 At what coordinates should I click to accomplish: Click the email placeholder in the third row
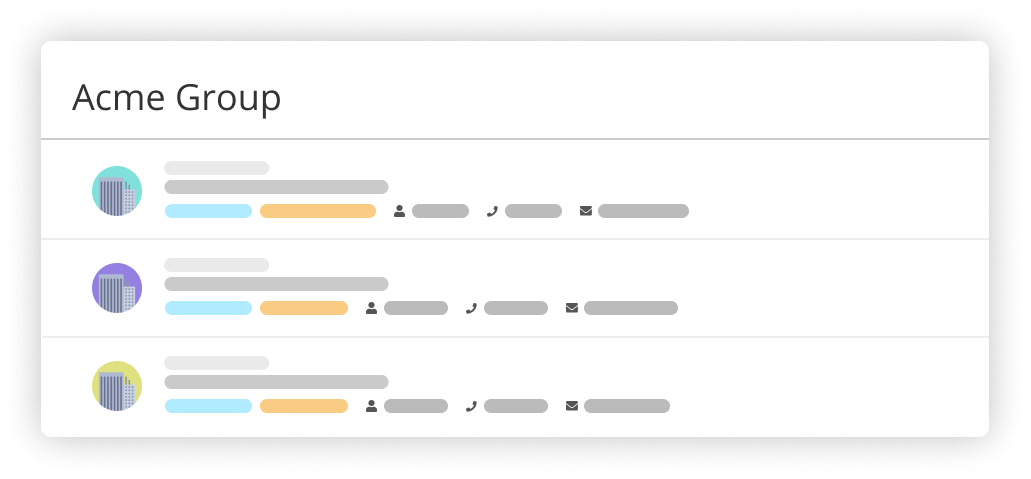point(627,406)
